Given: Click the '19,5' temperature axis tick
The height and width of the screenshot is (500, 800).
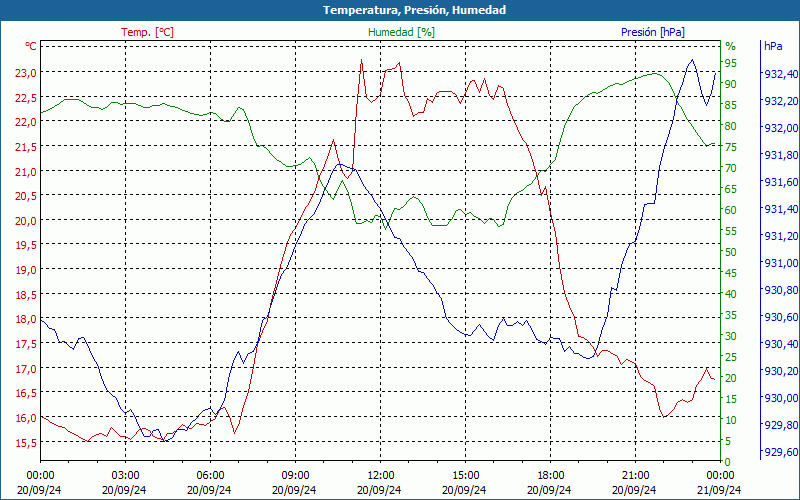Looking at the screenshot, I should pos(26,245).
